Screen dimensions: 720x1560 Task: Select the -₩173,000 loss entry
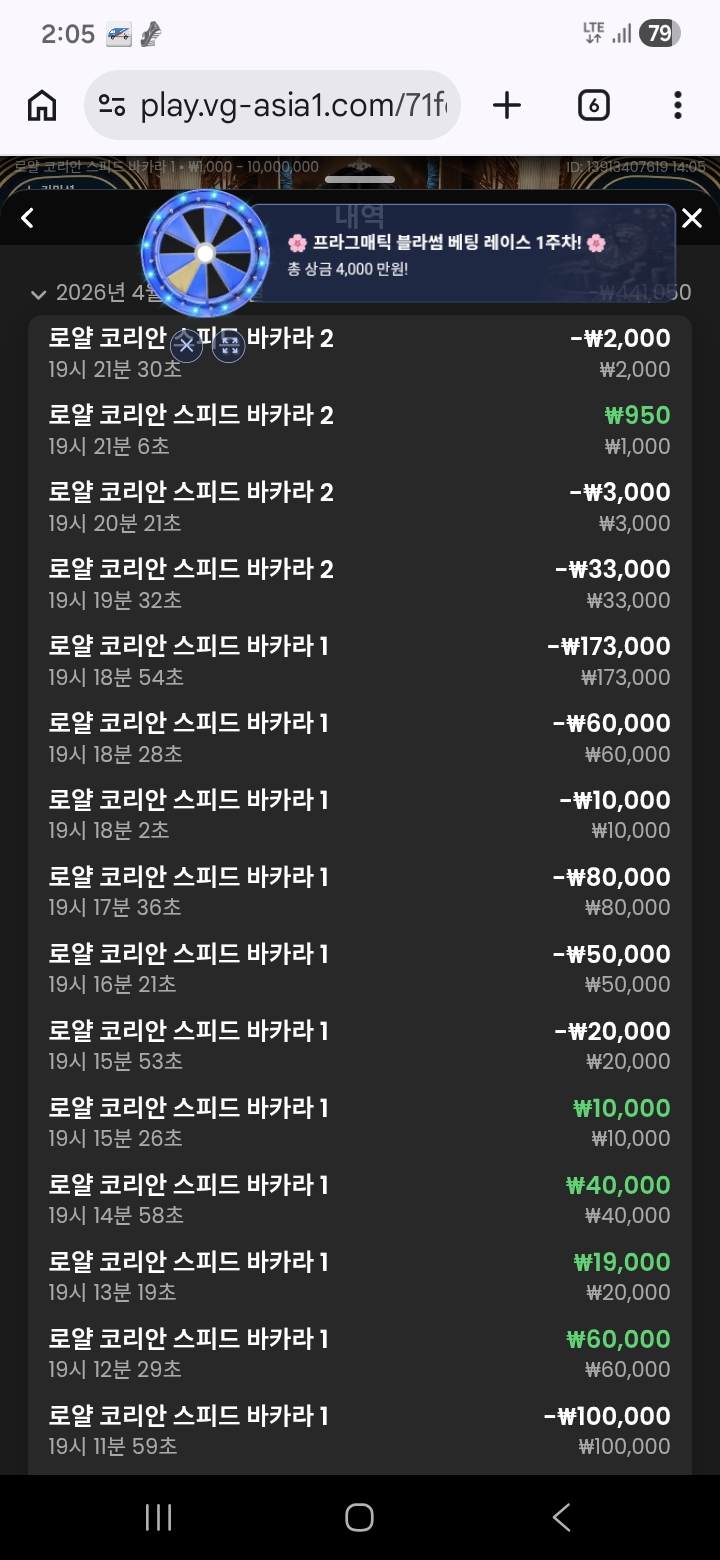359,662
